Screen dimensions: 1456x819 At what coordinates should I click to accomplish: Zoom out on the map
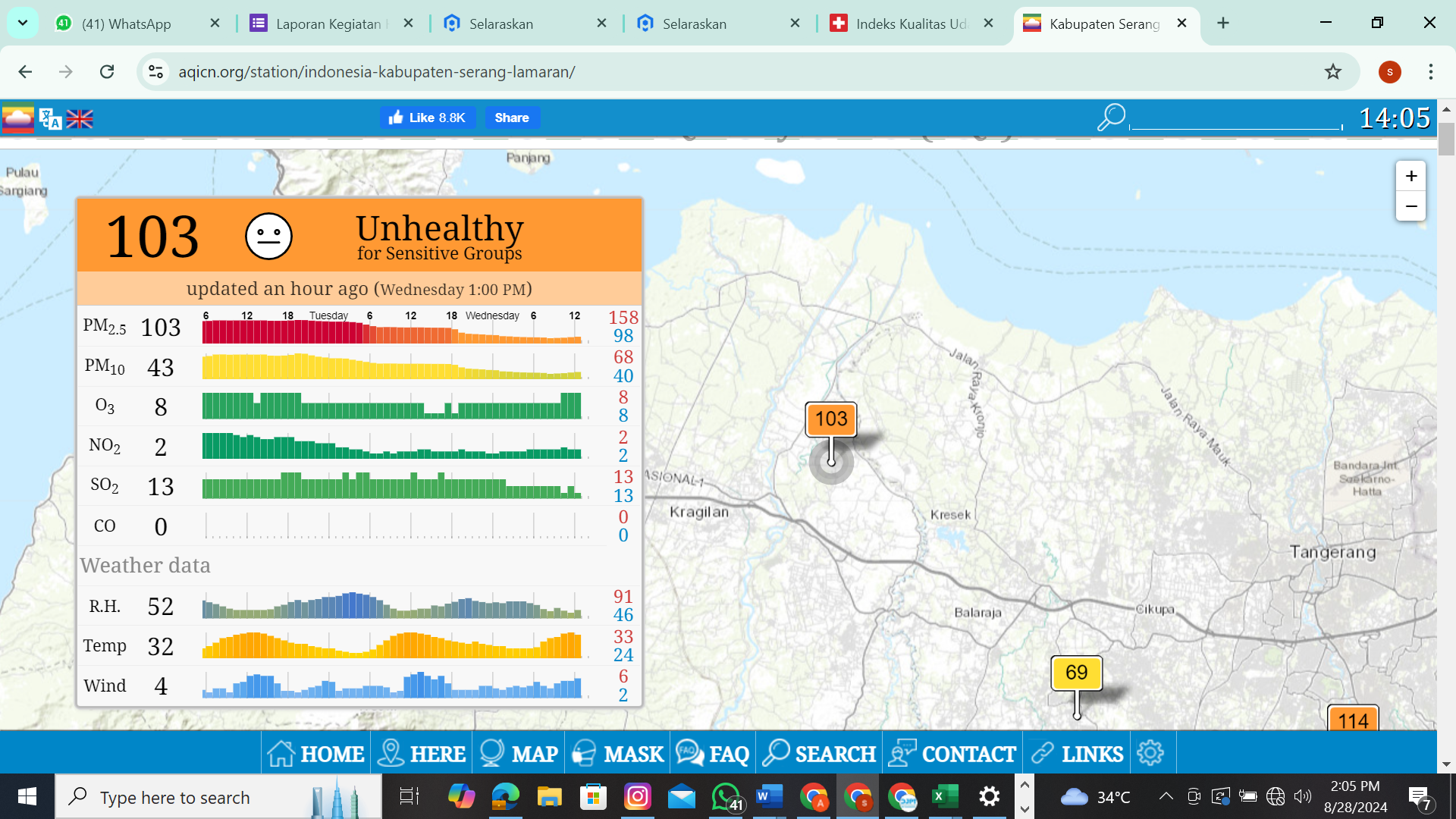pos(1410,206)
